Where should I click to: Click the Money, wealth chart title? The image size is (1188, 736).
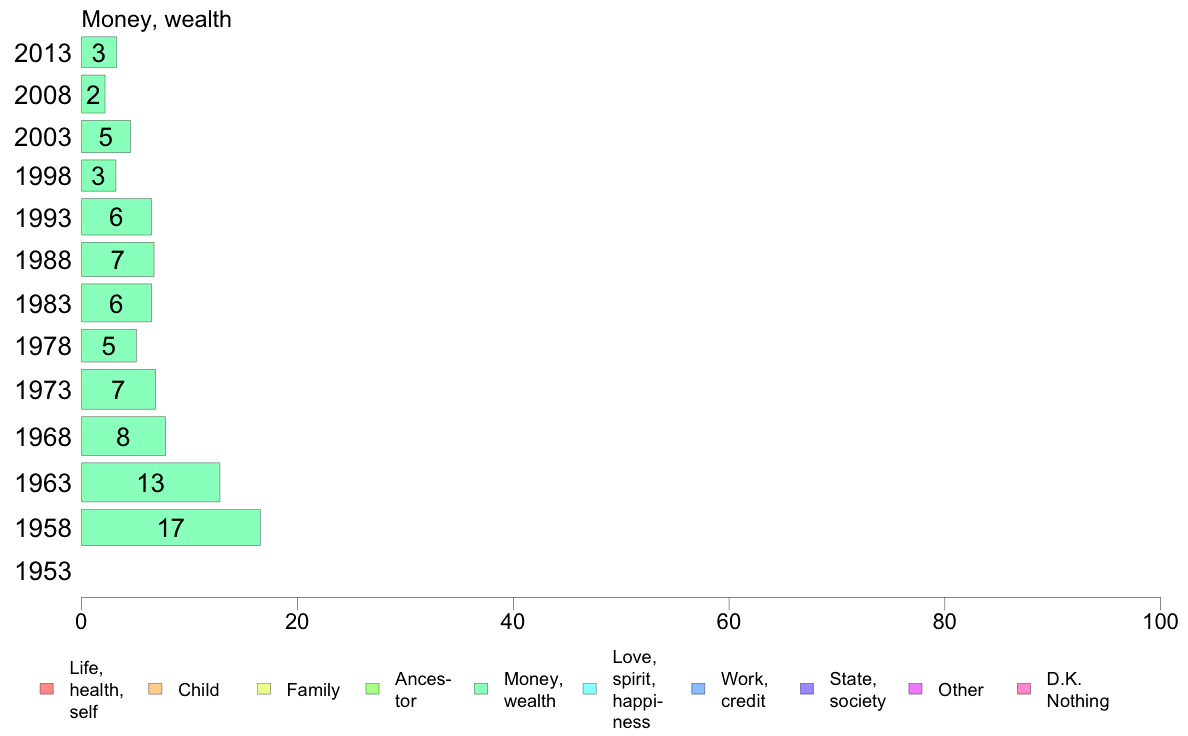(x=156, y=19)
